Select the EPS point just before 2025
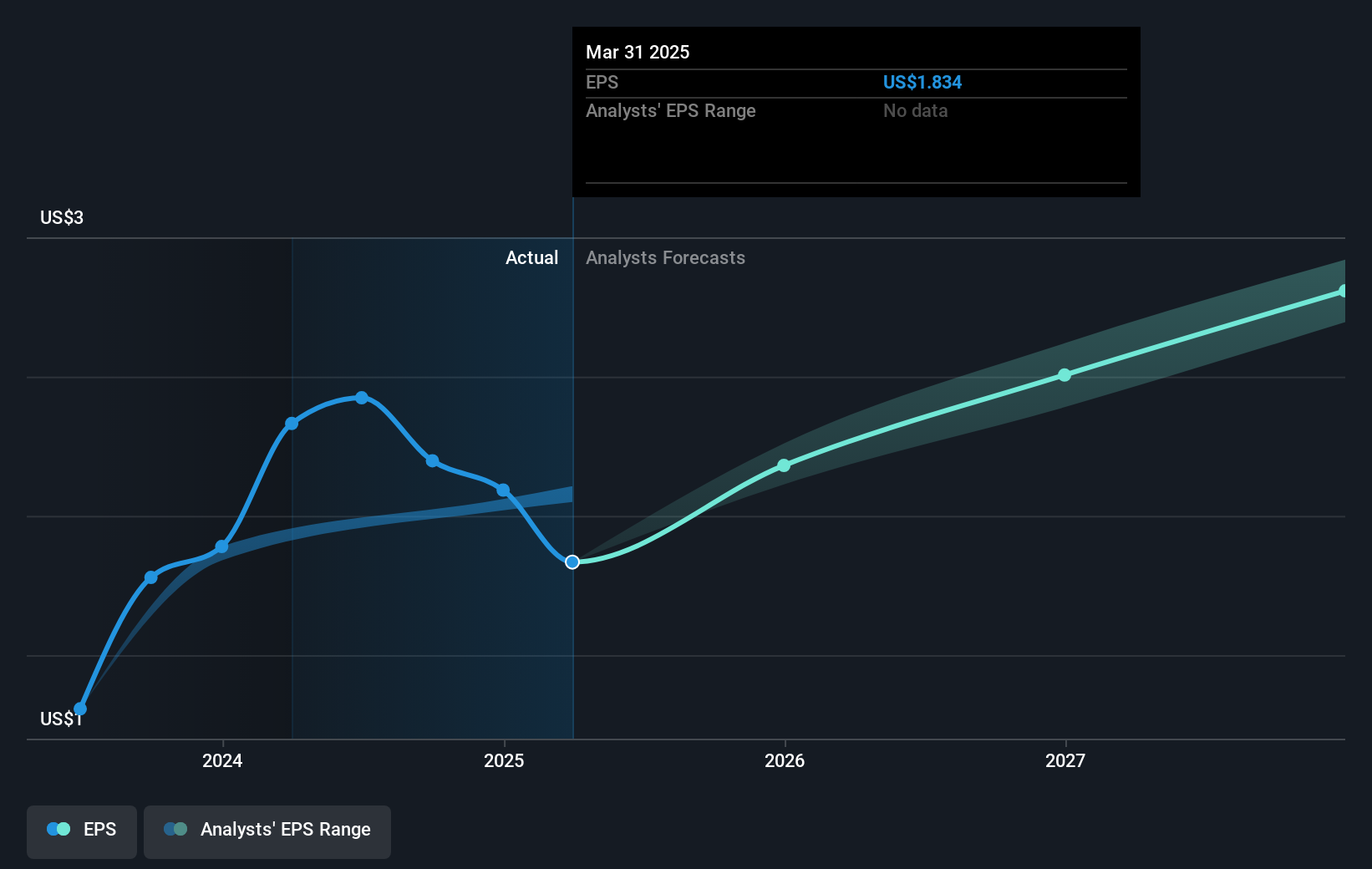The height and width of the screenshot is (869, 1372). 503,490
